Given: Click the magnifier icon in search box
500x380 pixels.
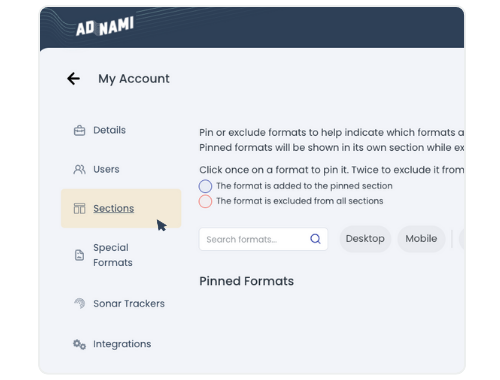Looking at the screenshot, I should click(315, 239).
